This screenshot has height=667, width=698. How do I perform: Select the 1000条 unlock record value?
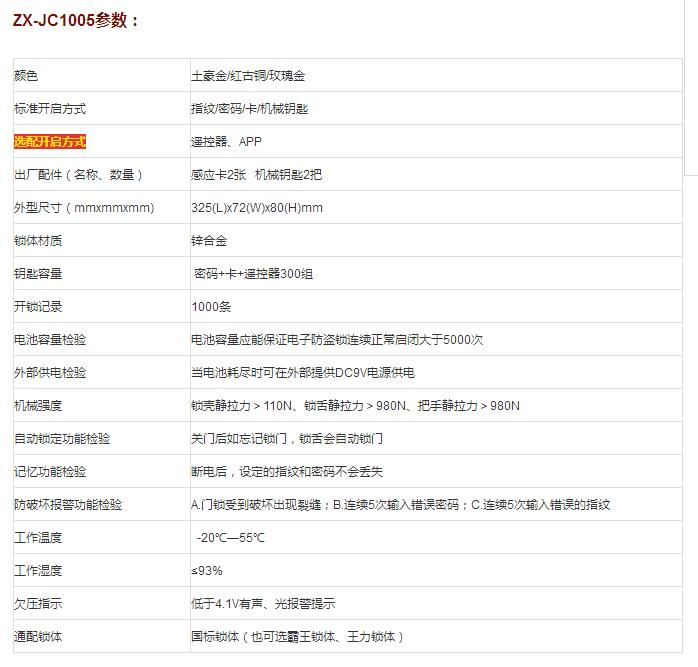pyautogui.click(x=211, y=307)
